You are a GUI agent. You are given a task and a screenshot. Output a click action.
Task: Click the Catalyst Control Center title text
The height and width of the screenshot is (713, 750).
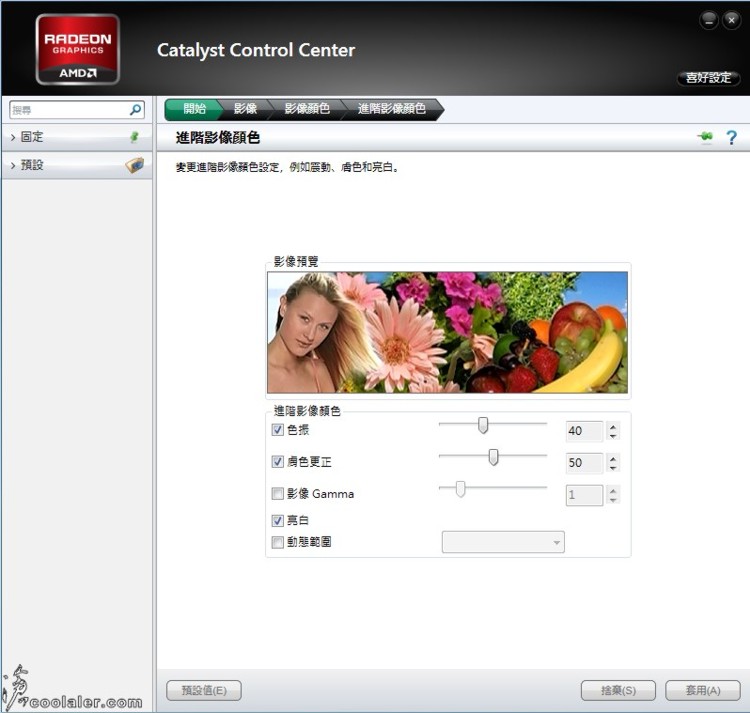click(256, 50)
